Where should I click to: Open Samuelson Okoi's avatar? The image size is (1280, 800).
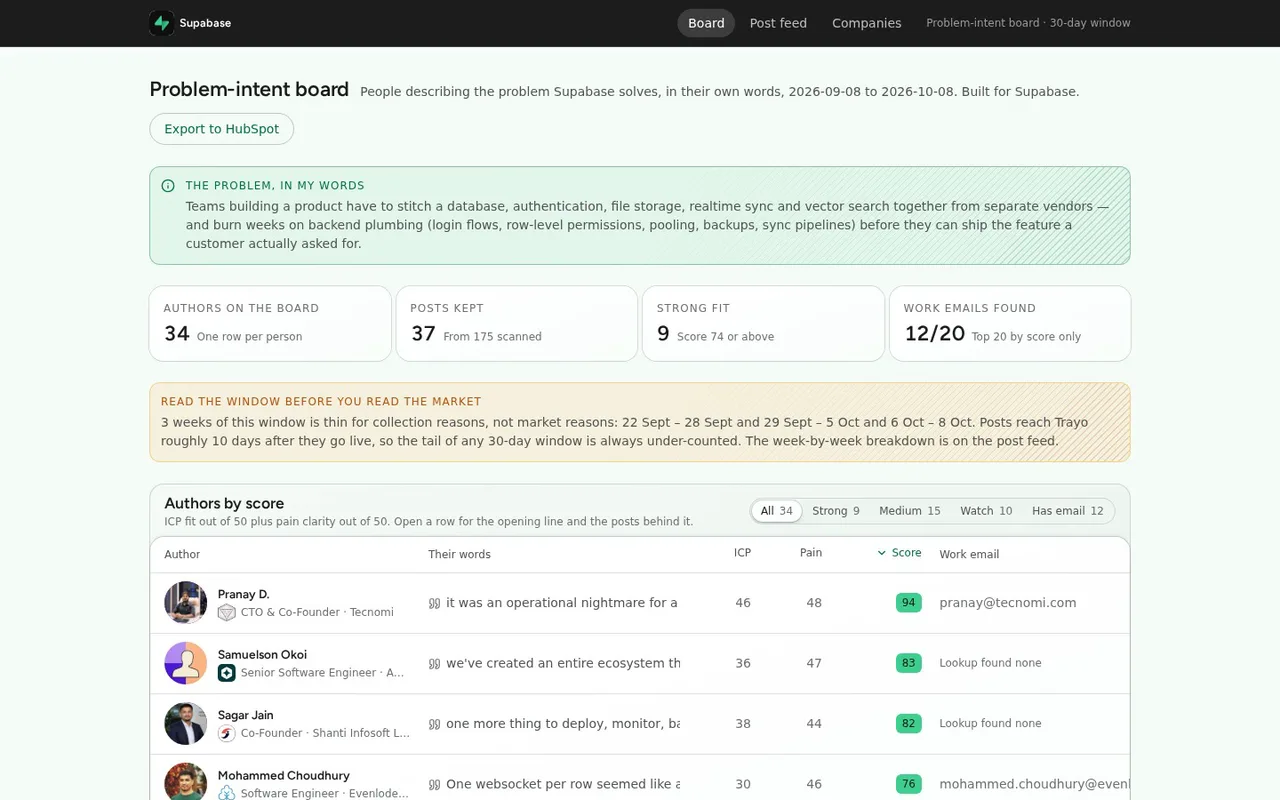click(x=186, y=663)
